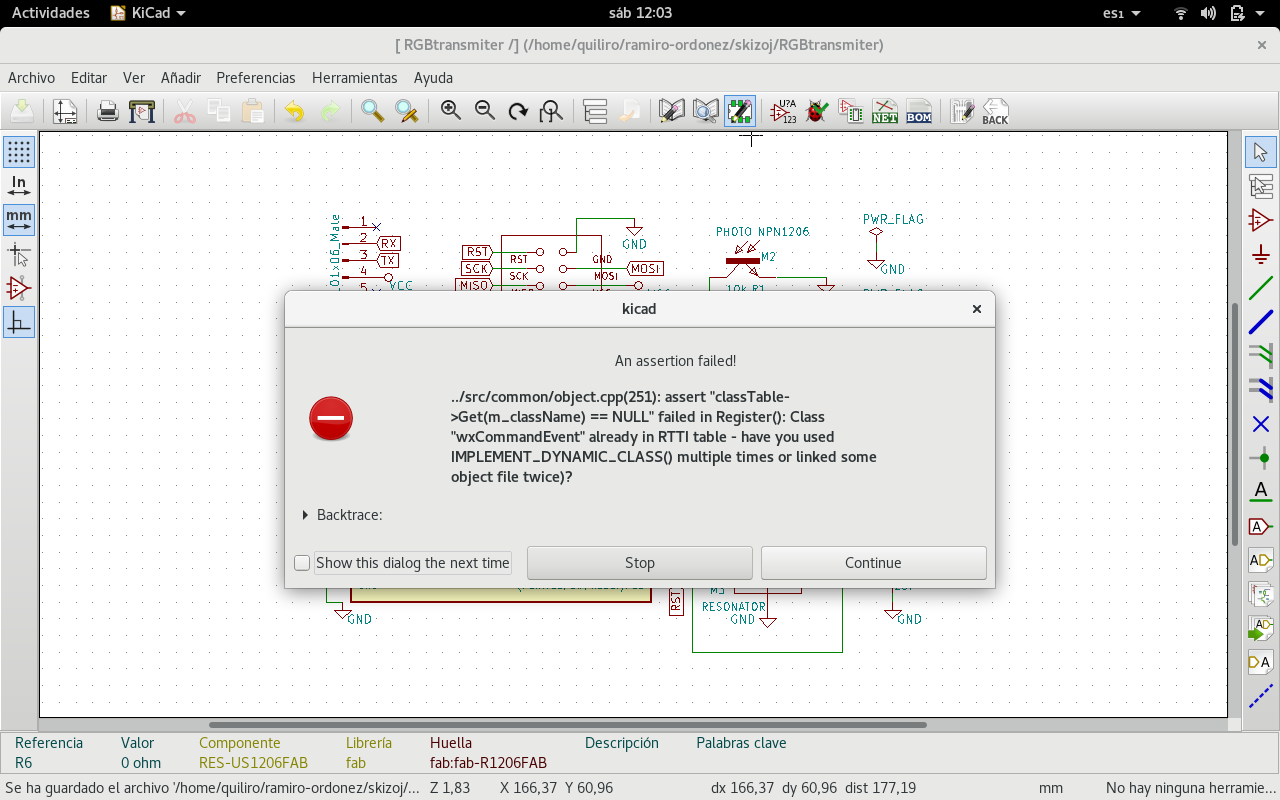Image resolution: width=1280 pixels, height=800 pixels.
Task: Open the Find magnifier tool
Action: point(372,111)
